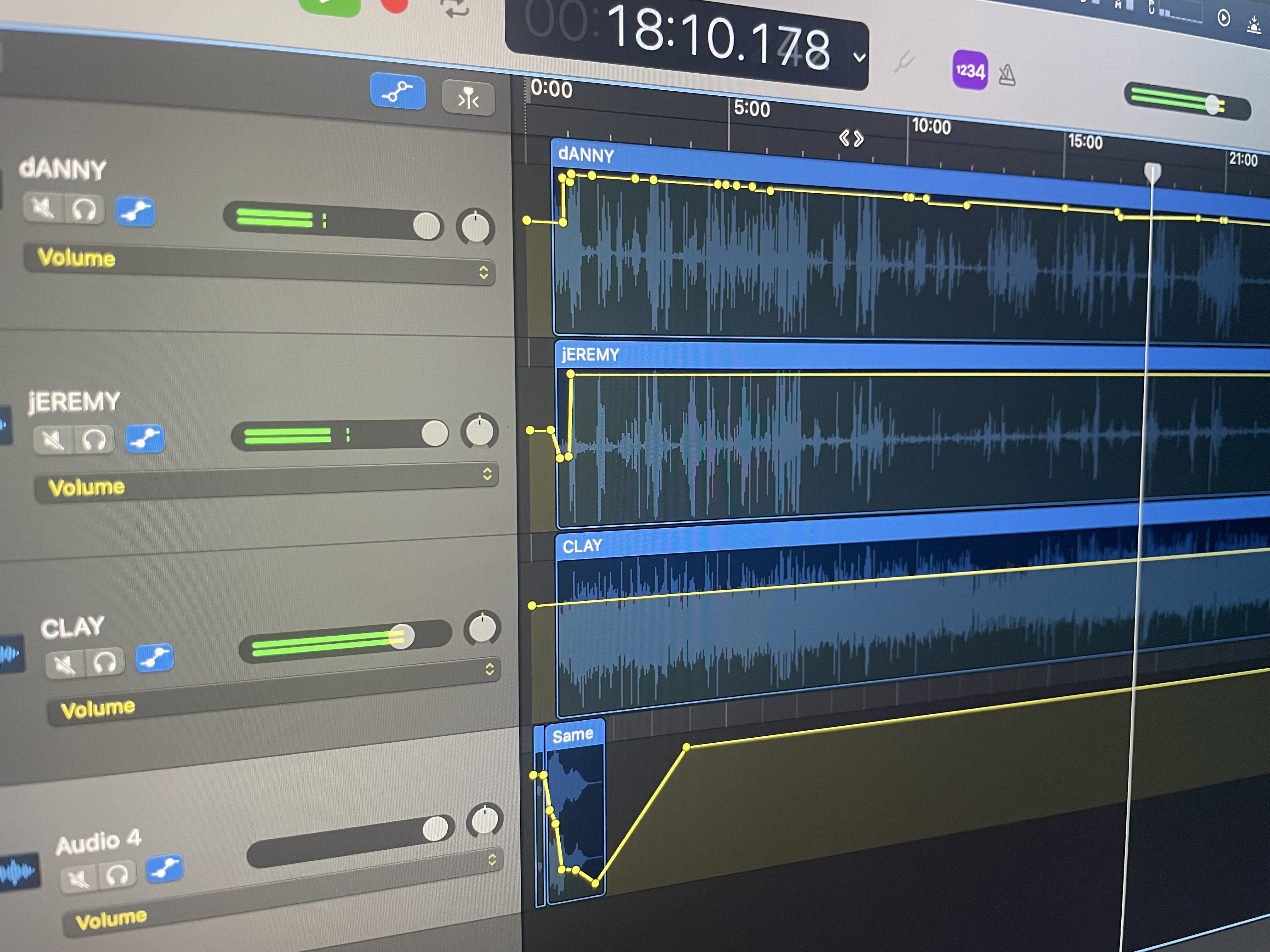This screenshot has height=952, width=1270.
Task: Click the dANNY track pan knob
Action: pyautogui.click(x=475, y=227)
